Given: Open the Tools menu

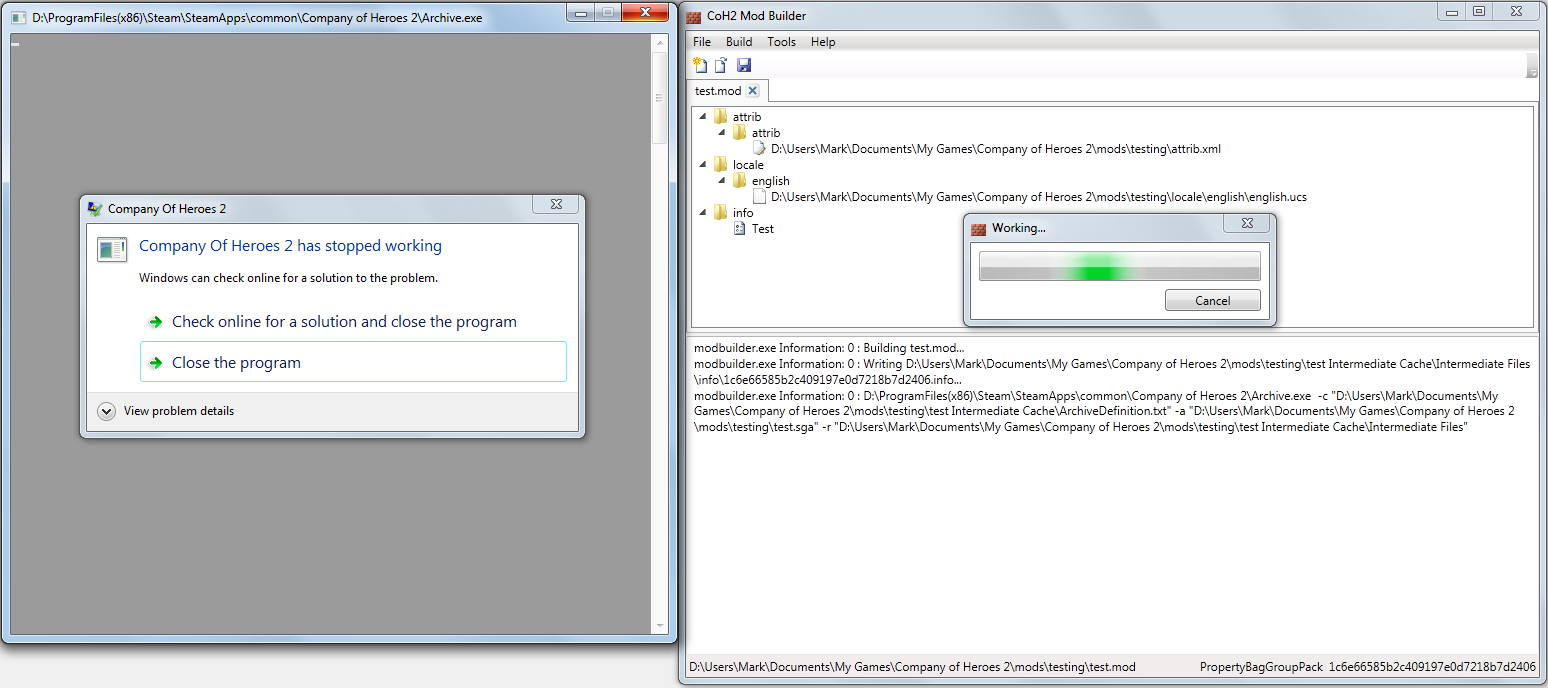Looking at the screenshot, I should (x=782, y=42).
